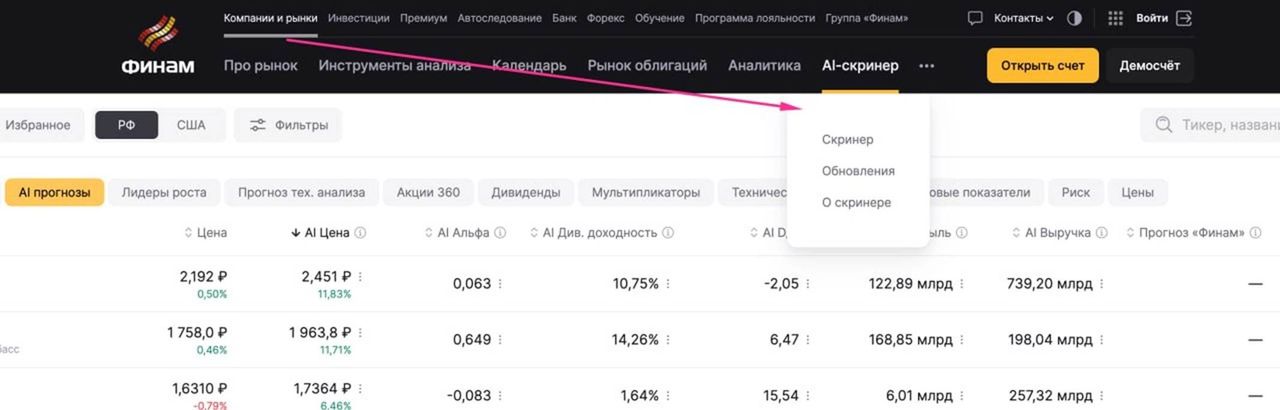The width and height of the screenshot is (1280, 410).
Task: Select the Цены tab
Action: tap(1137, 193)
